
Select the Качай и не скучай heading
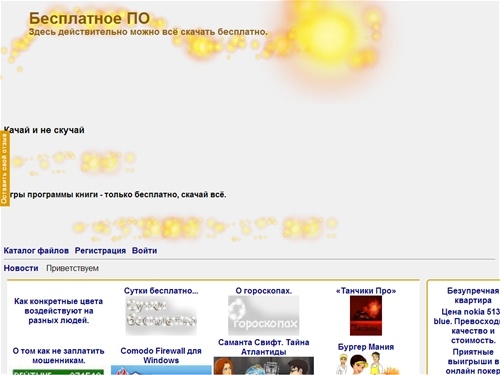click(x=44, y=130)
